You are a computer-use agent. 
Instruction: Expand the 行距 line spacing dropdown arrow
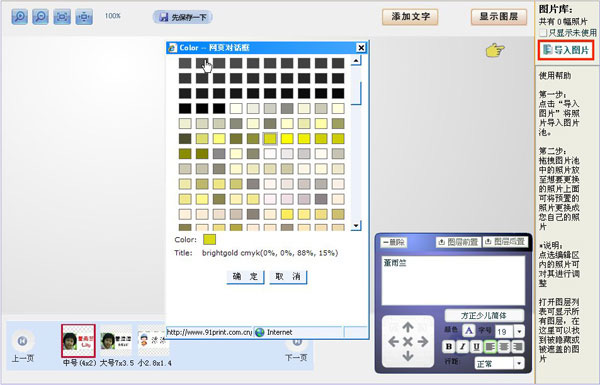(x=519, y=363)
